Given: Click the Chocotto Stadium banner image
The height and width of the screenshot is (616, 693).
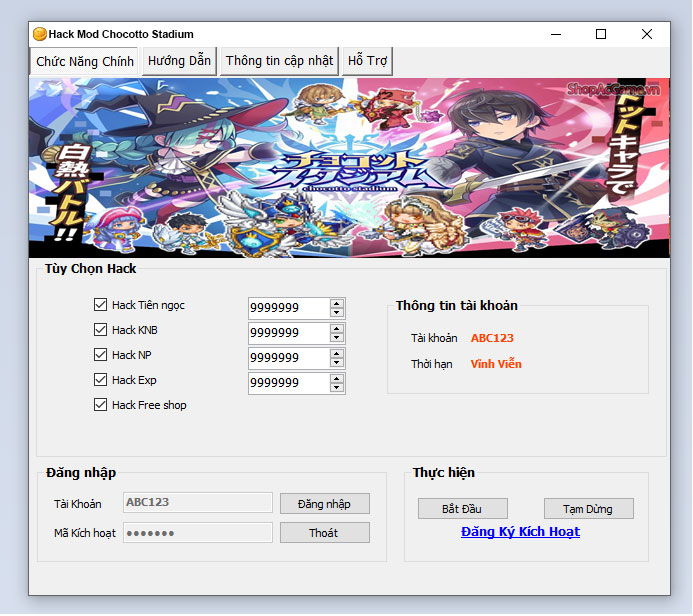Looking at the screenshot, I should tap(349, 168).
